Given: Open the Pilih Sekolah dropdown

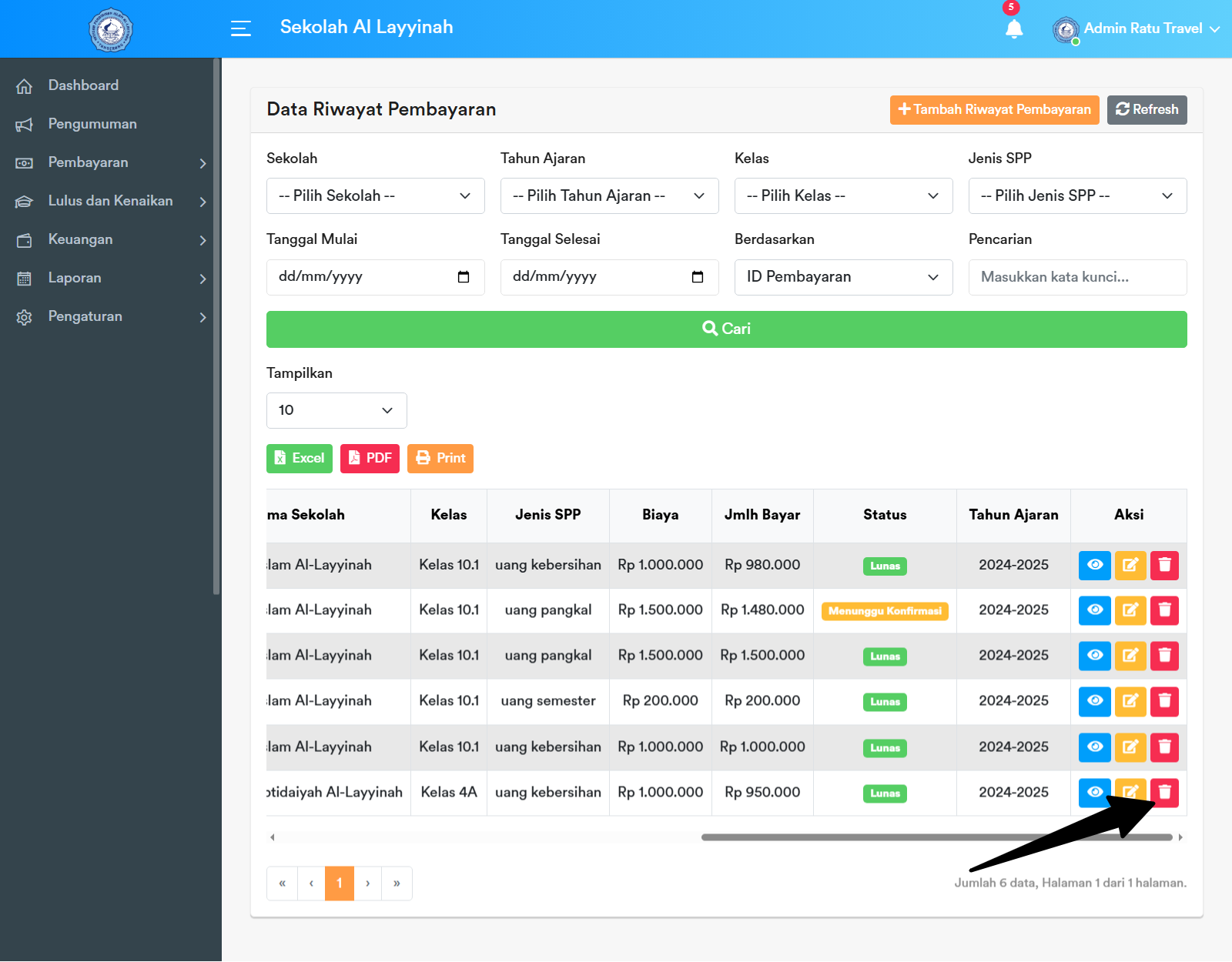Looking at the screenshot, I should pyautogui.click(x=375, y=196).
